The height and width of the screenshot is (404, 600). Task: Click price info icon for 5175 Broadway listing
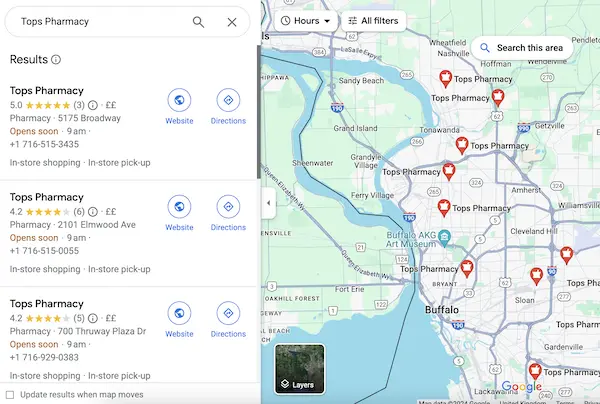click(93, 105)
